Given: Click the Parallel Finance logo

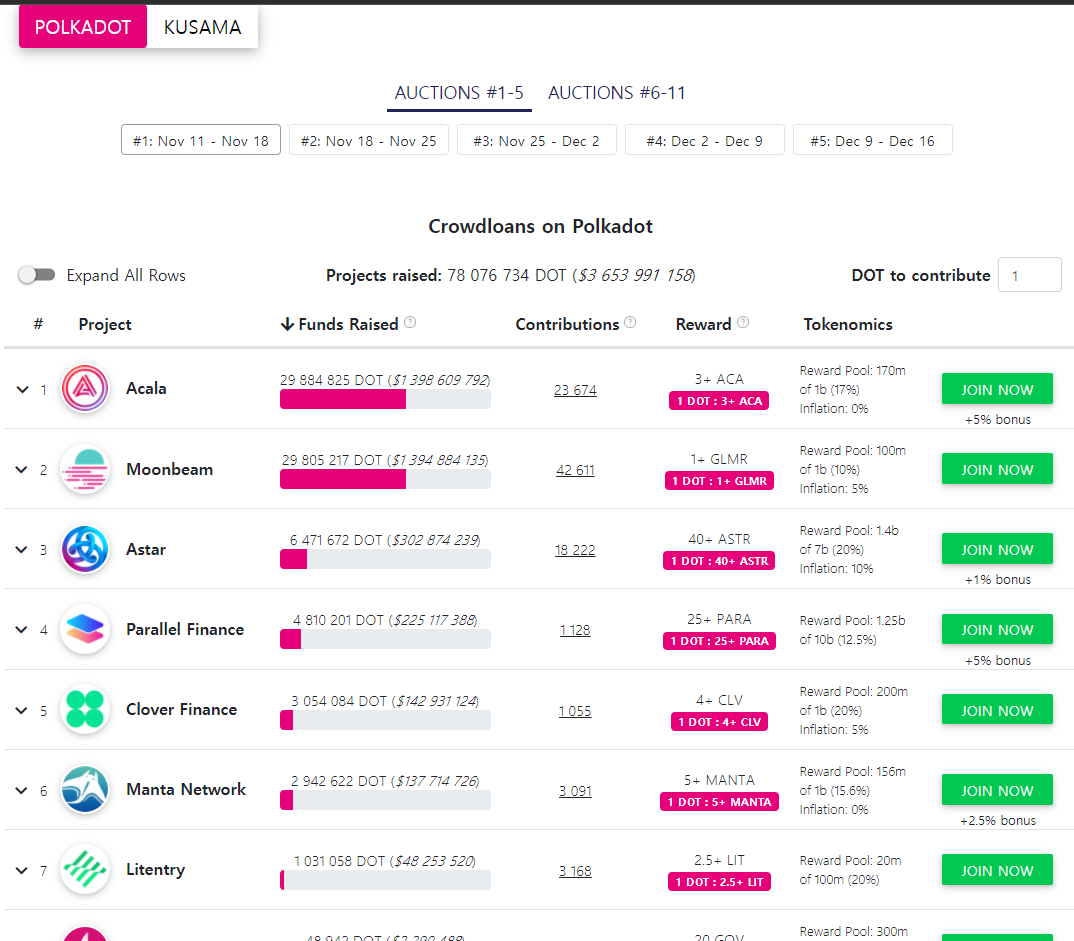Looking at the screenshot, I should click(x=85, y=629).
